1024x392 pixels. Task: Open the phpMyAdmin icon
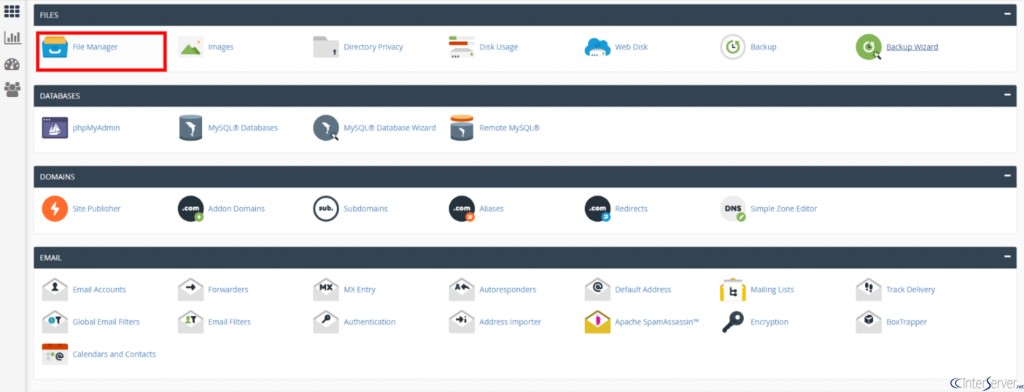(55, 128)
